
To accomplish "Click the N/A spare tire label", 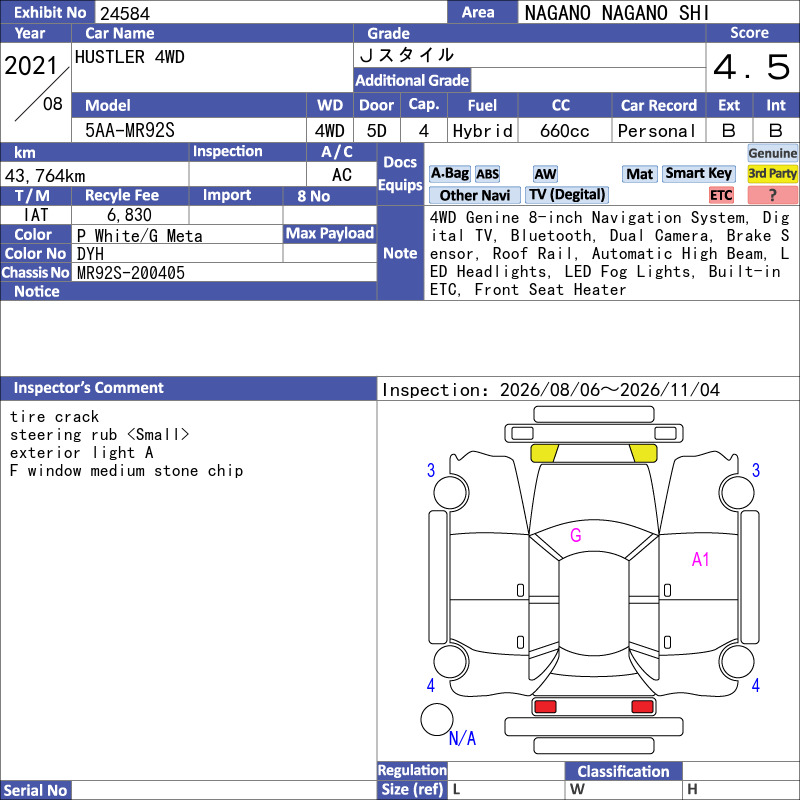I will pyautogui.click(x=462, y=738).
